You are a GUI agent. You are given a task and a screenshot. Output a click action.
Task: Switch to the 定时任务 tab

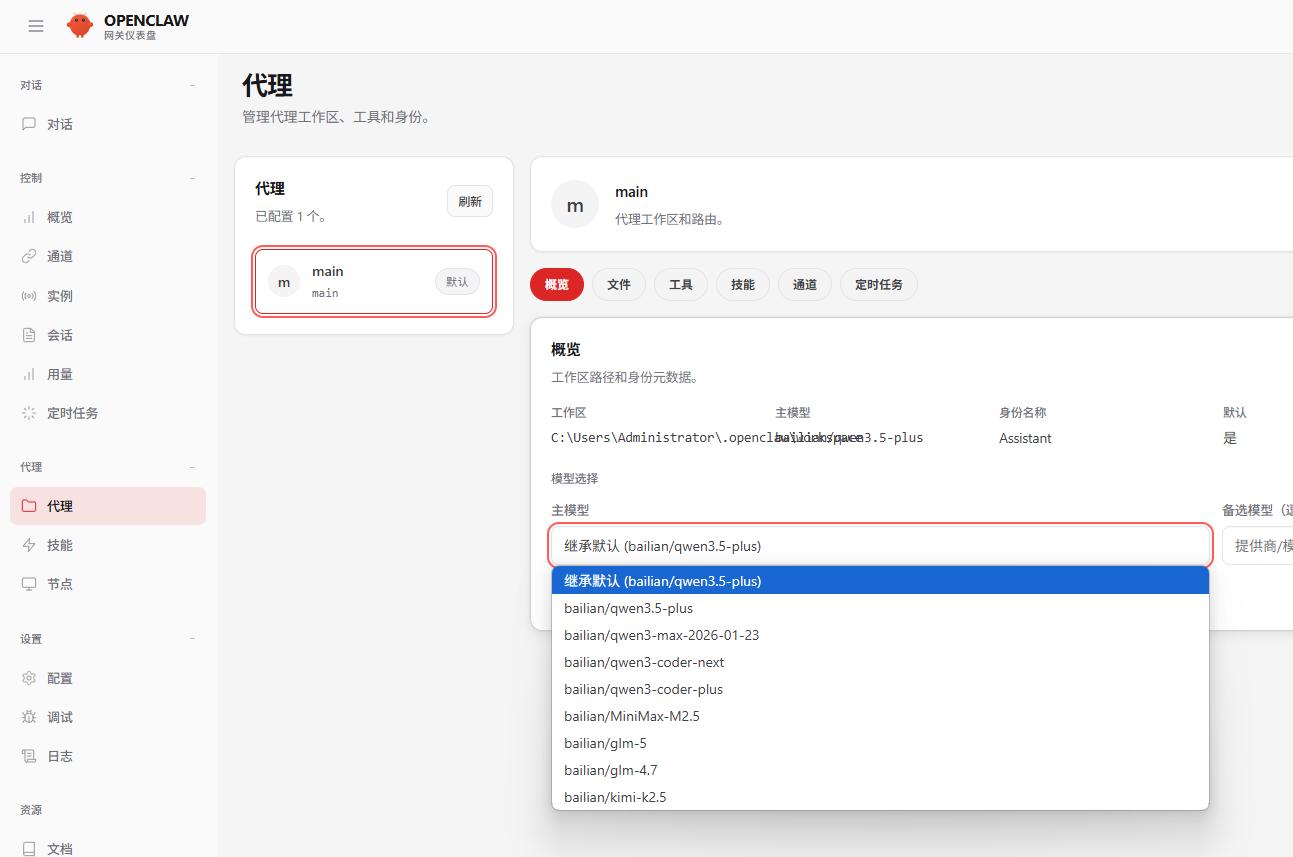click(x=878, y=285)
